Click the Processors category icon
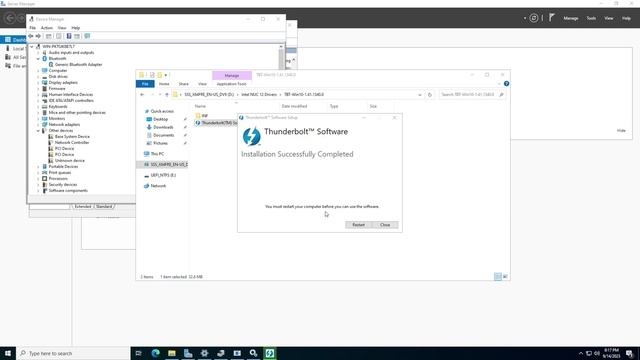This screenshot has width=640, height=360. point(44,178)
